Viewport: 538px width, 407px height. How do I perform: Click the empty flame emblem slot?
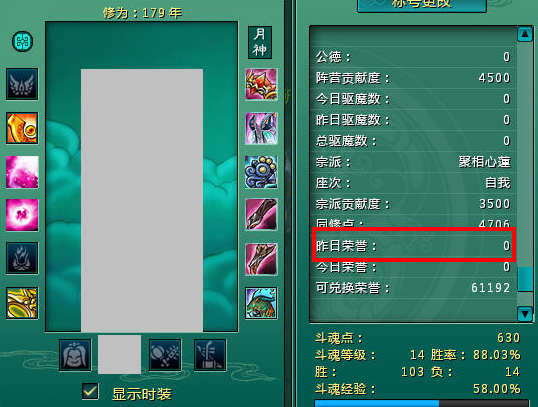[22, 258]
